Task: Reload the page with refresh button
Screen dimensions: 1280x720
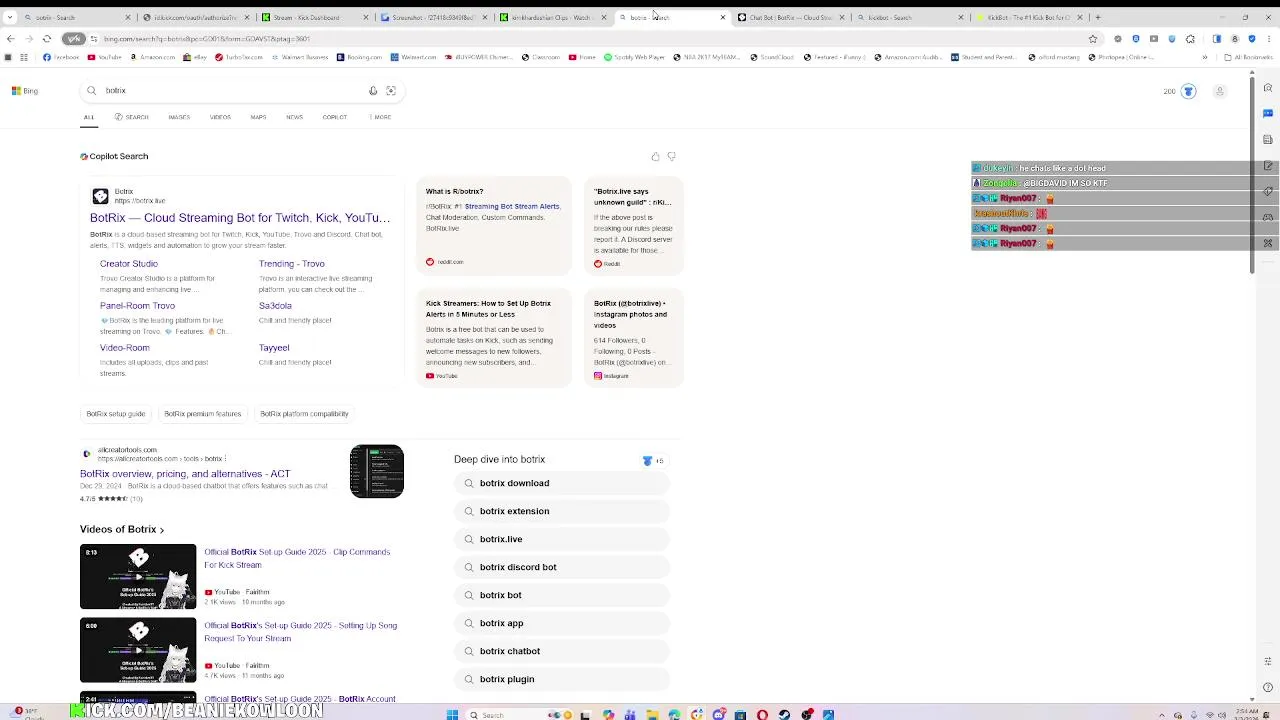Action: pos(46,38)
